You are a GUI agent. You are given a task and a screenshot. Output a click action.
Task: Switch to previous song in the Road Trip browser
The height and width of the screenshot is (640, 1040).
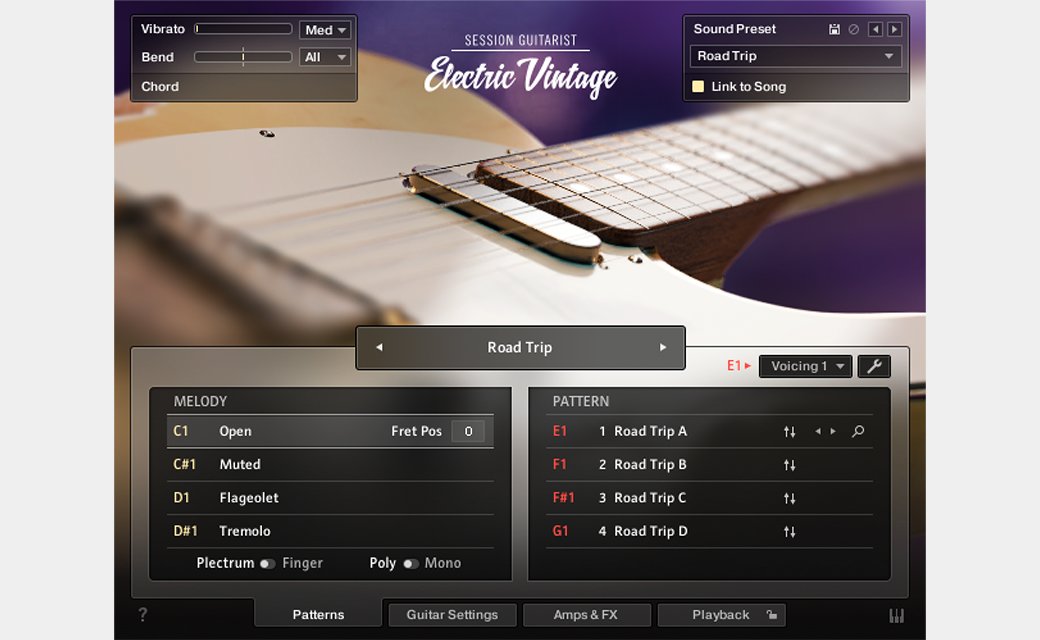coord(379,348)
